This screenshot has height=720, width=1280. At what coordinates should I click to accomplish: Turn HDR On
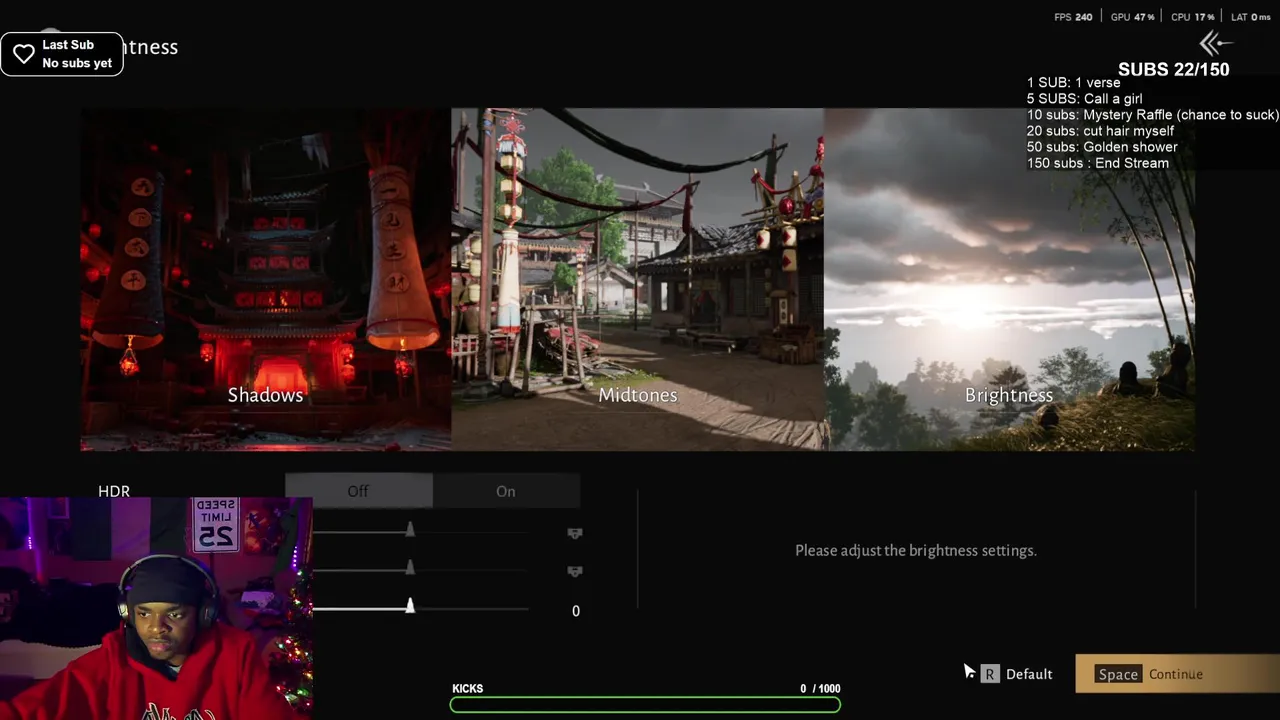[506, 491]
